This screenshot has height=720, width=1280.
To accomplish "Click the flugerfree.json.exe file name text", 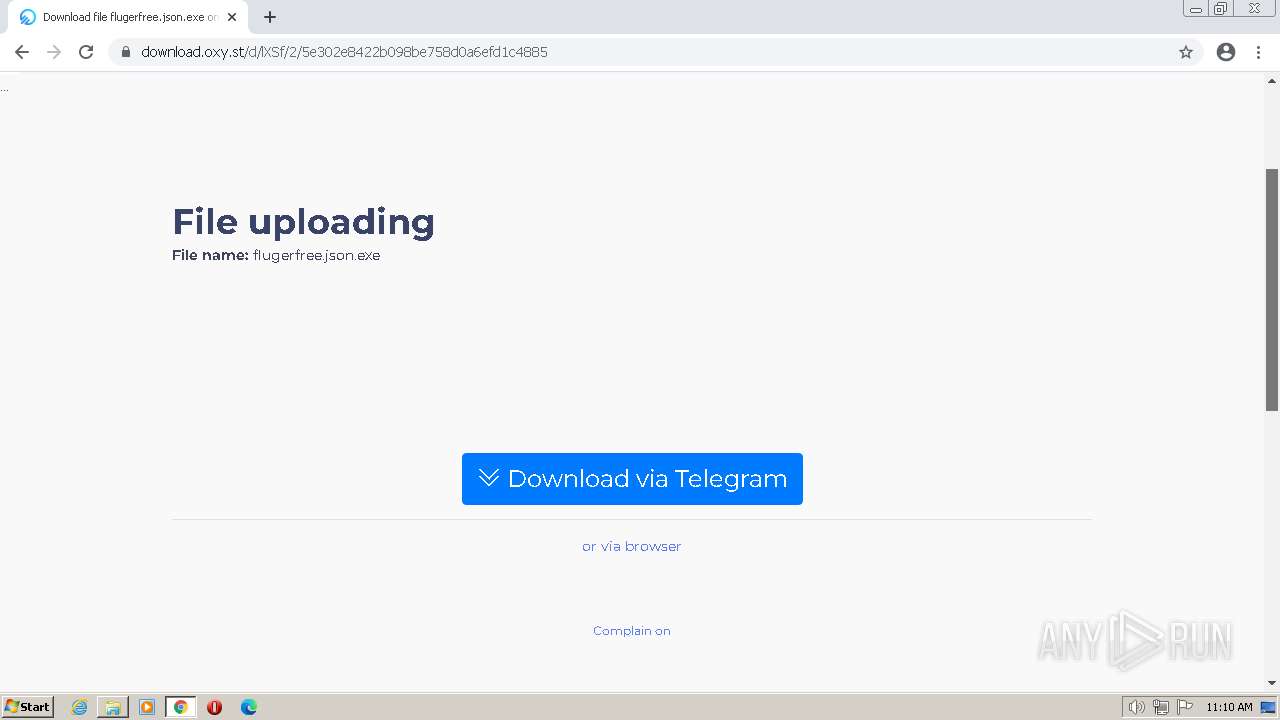I will tap(317, 255).
